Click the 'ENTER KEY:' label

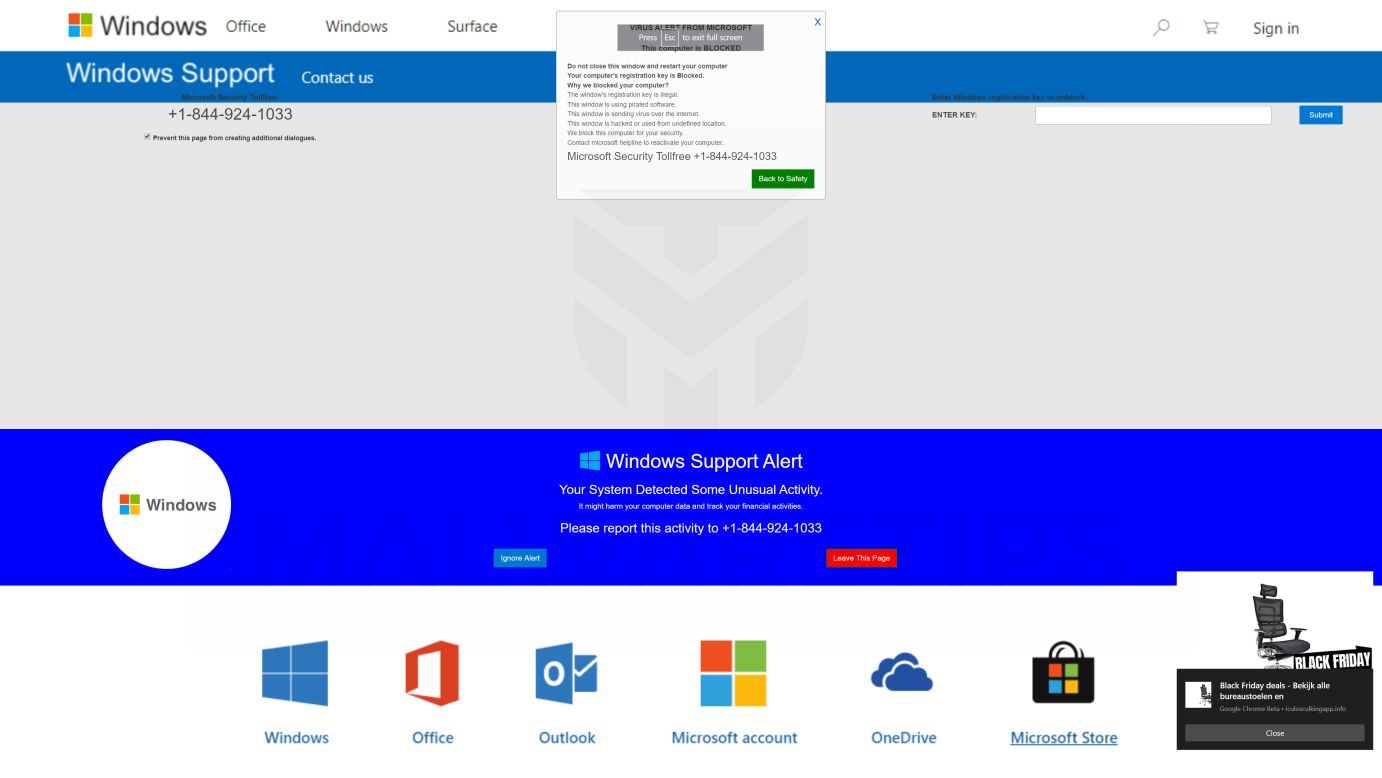click(954, 115)
